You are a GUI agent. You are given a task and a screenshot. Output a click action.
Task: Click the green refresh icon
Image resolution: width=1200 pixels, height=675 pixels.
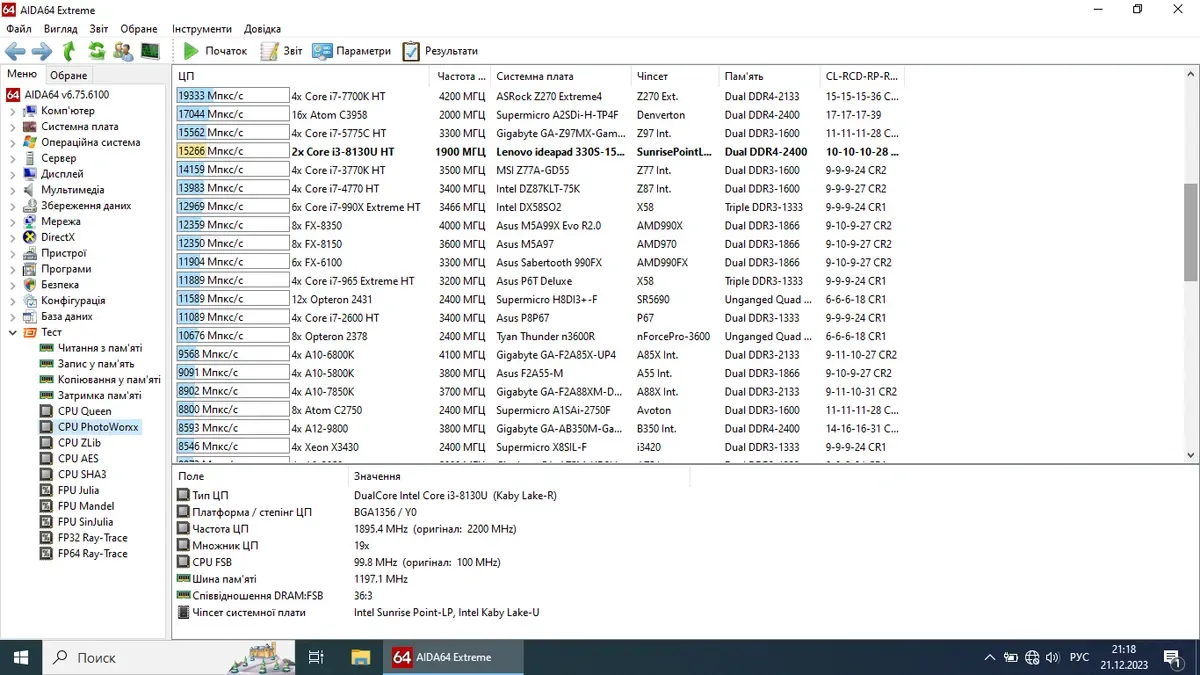click(96, 51)
